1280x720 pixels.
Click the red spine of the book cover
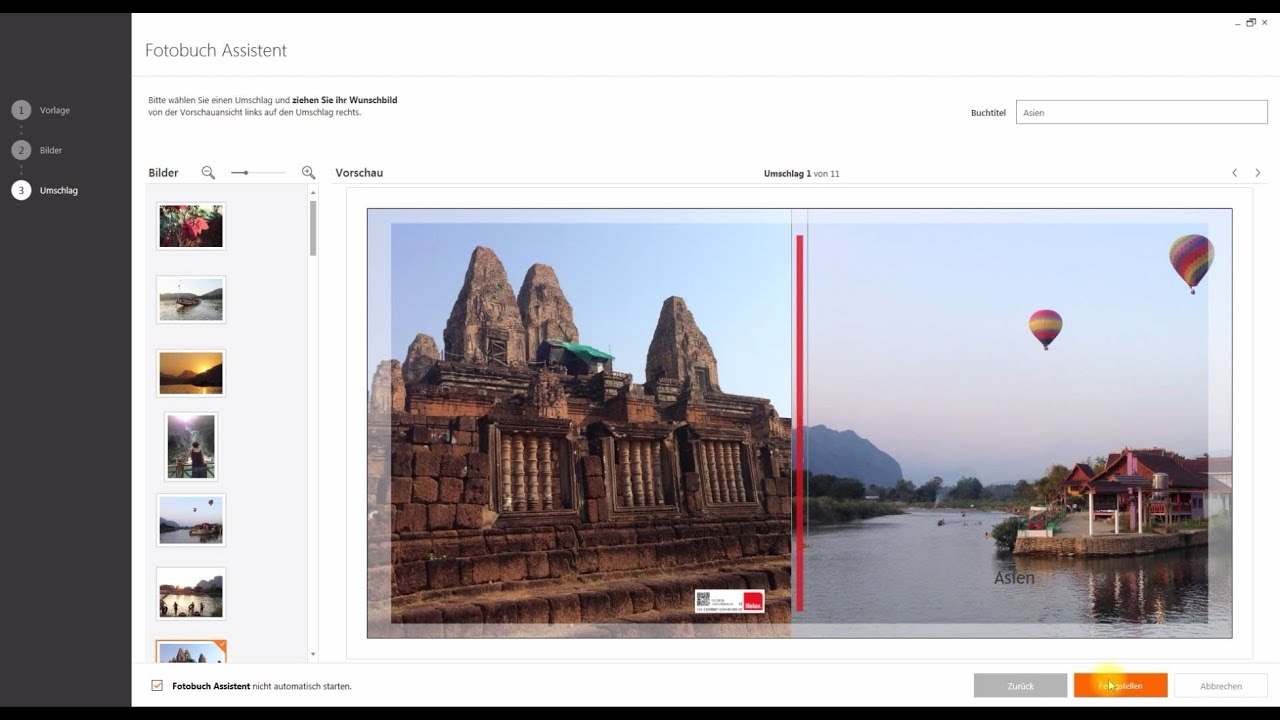[800, 423]
